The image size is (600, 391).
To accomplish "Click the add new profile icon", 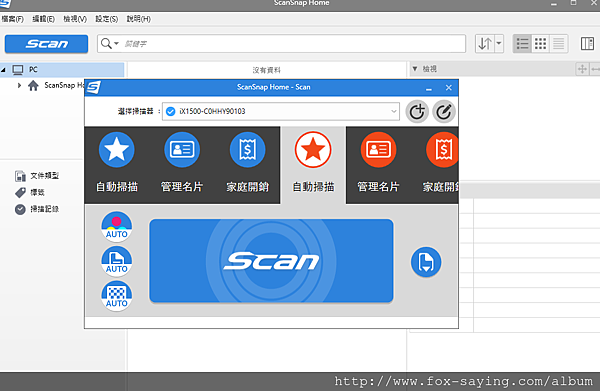I will pyautogui.click(x=417, y=112).
